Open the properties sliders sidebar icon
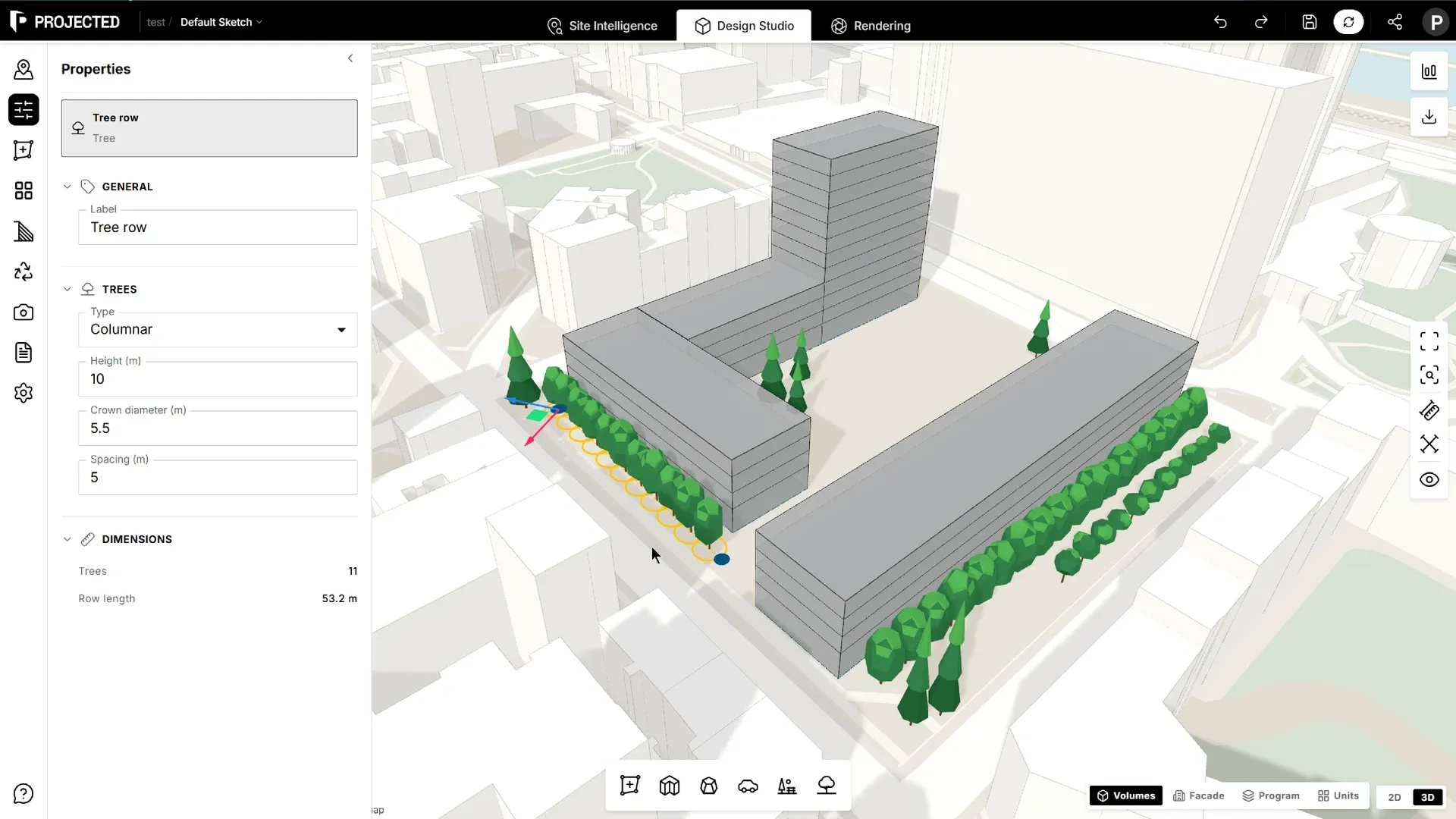The width and height of the screenshot is (1456, 819). (24, 110)
